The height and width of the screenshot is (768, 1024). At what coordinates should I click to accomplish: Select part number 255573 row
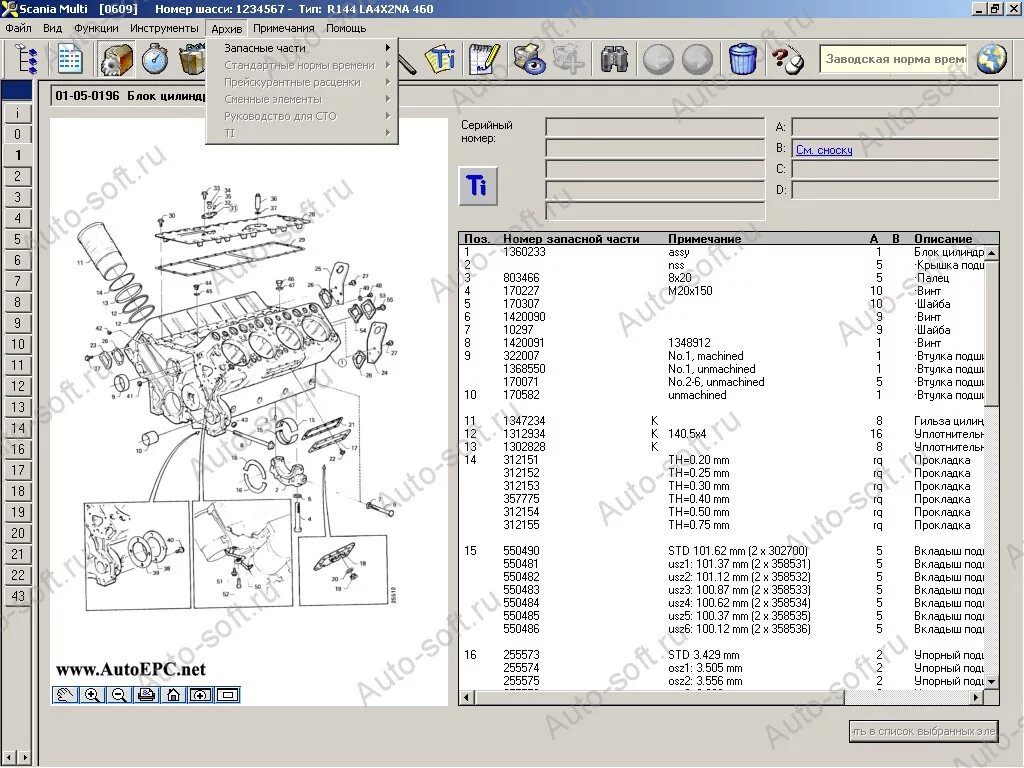coord(723,654)
